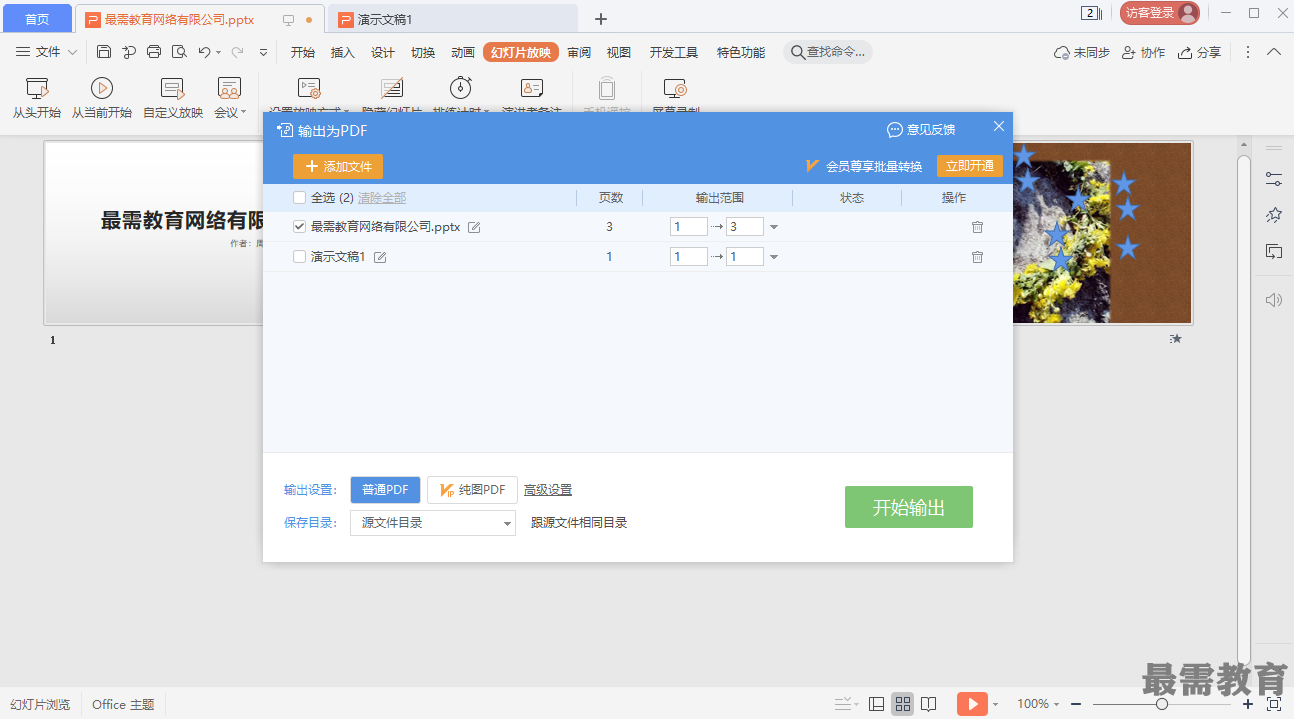Click zoom in plus button
1294x719 pixels.
(1247, 704)
